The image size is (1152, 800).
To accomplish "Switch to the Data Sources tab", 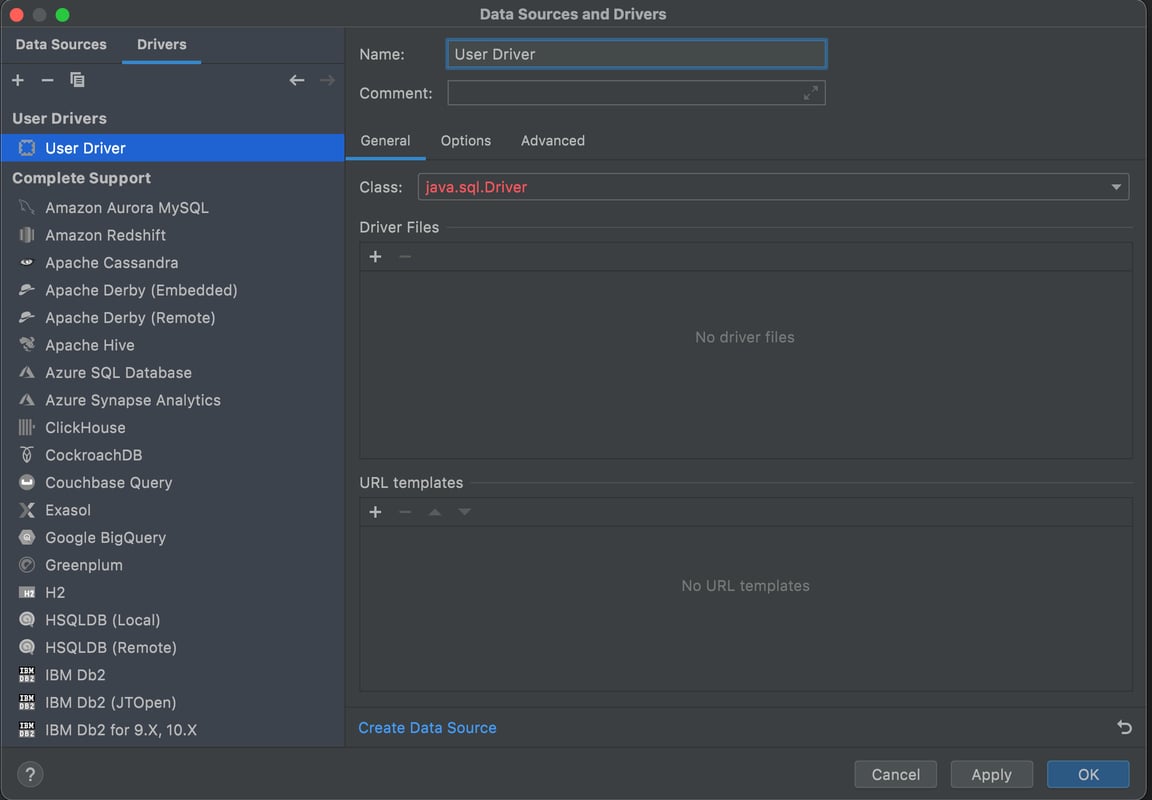I will pyautogui.click(x=61, y=45).
